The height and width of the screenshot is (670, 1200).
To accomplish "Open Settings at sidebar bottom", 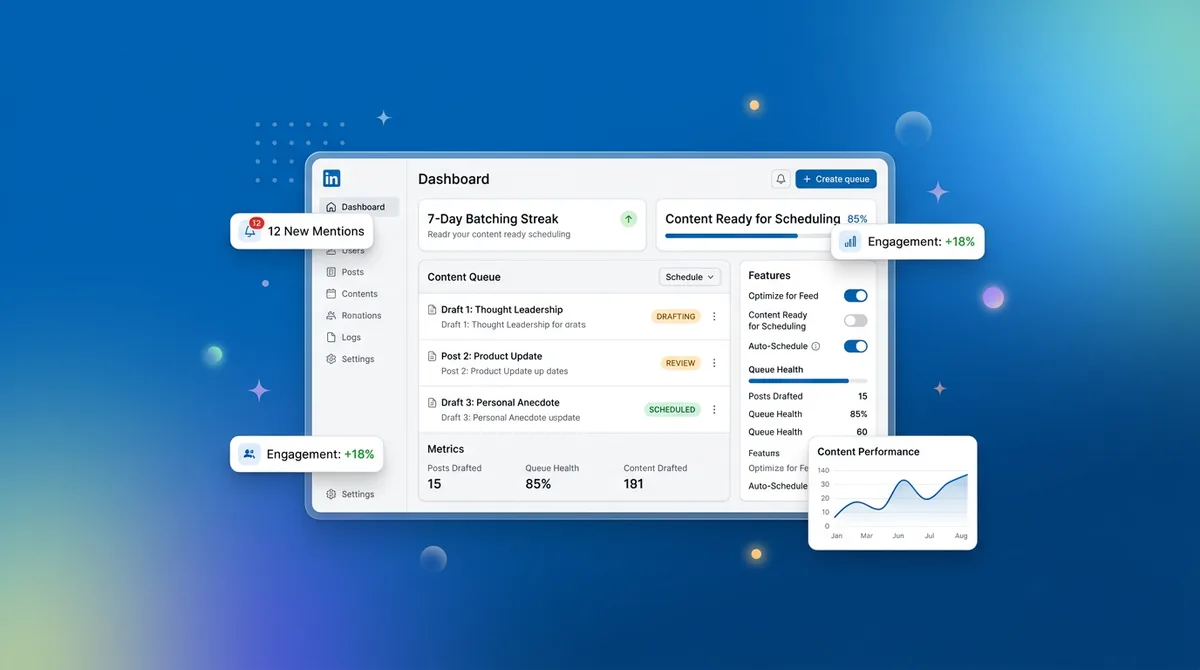I will pyautogui.click(x=357, y=494).
